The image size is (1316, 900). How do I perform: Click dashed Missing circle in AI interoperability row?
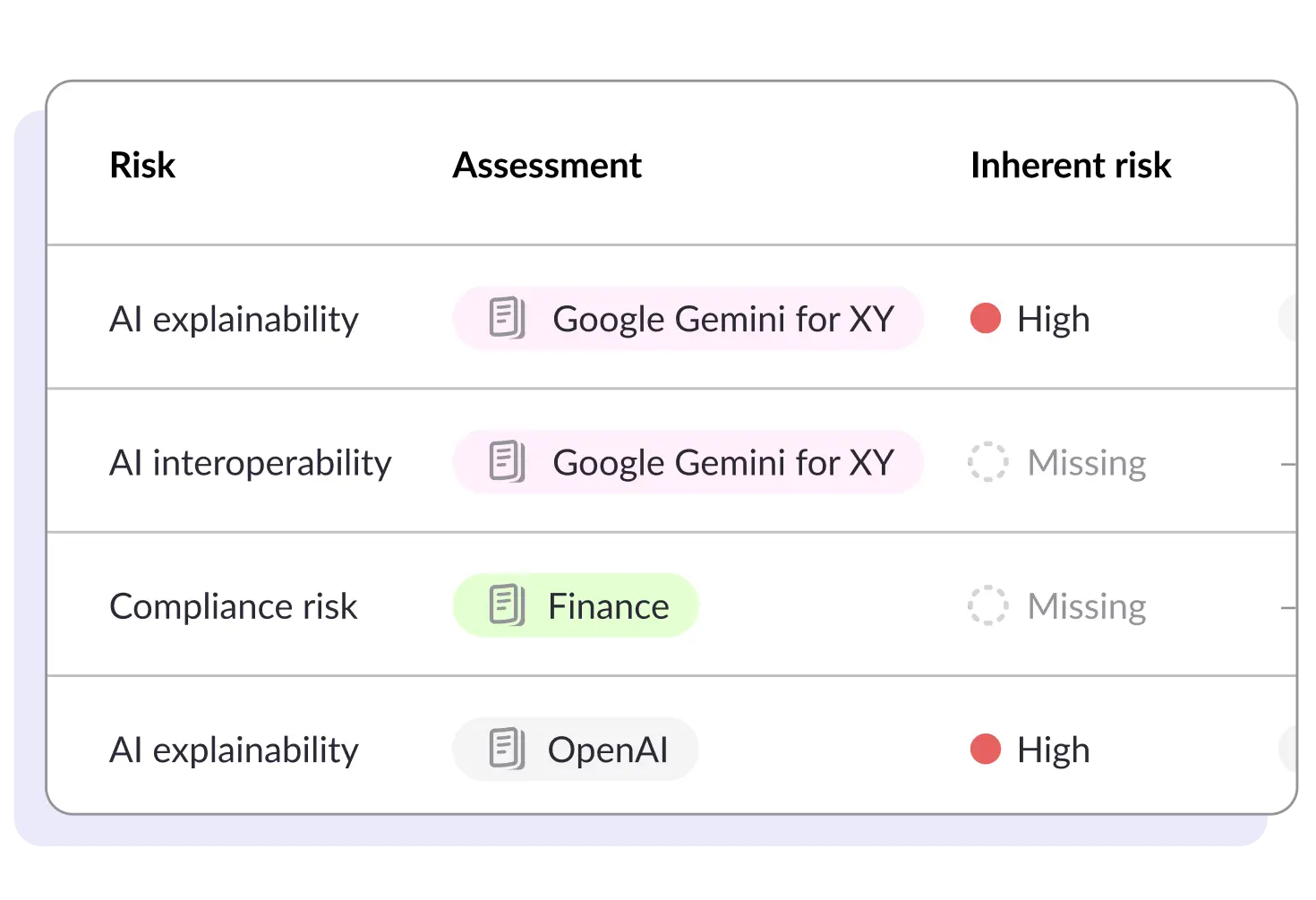(987, 462)
